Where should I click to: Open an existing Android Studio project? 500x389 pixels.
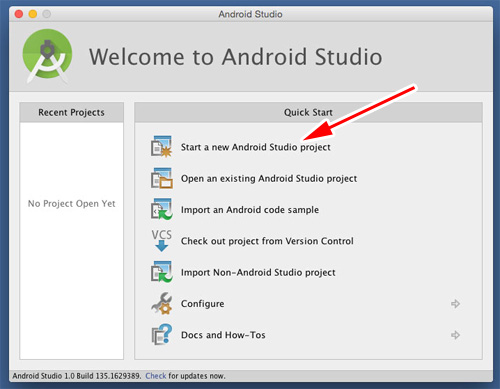point(269,178)
